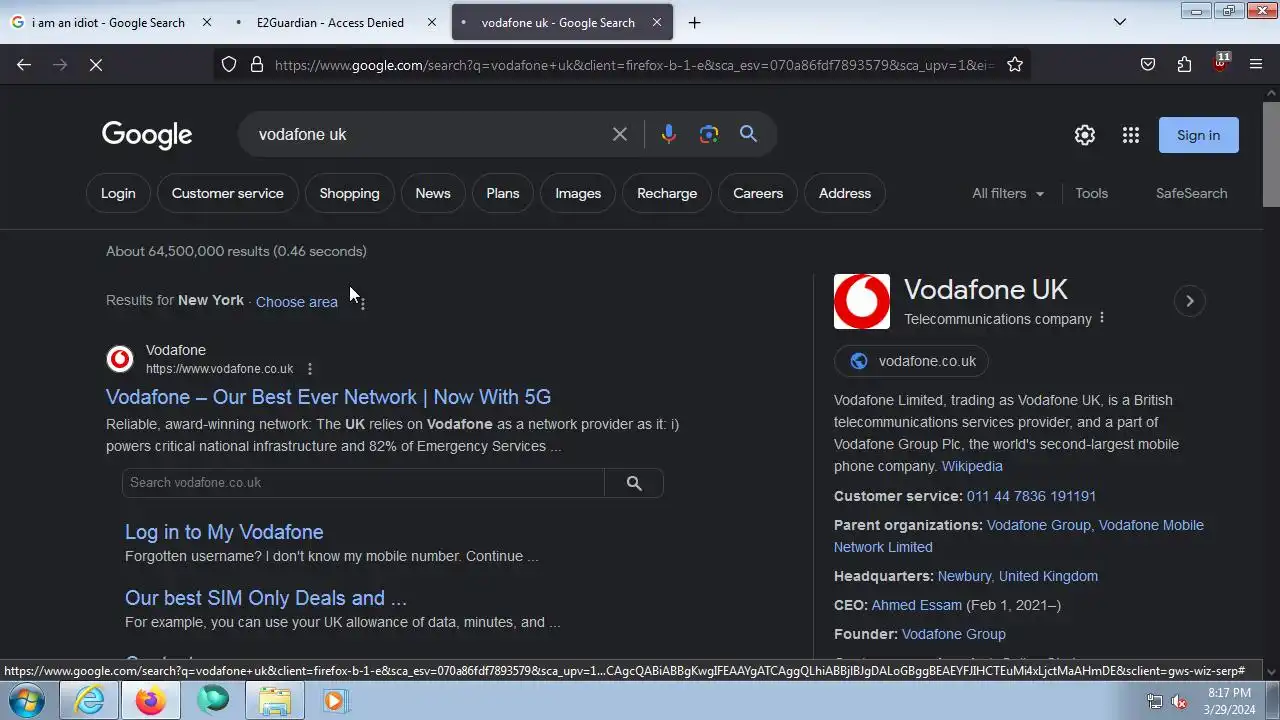Expand the All filters dropdown
The height and width of the screenshot is (720, 1280).
point(1008,193)
